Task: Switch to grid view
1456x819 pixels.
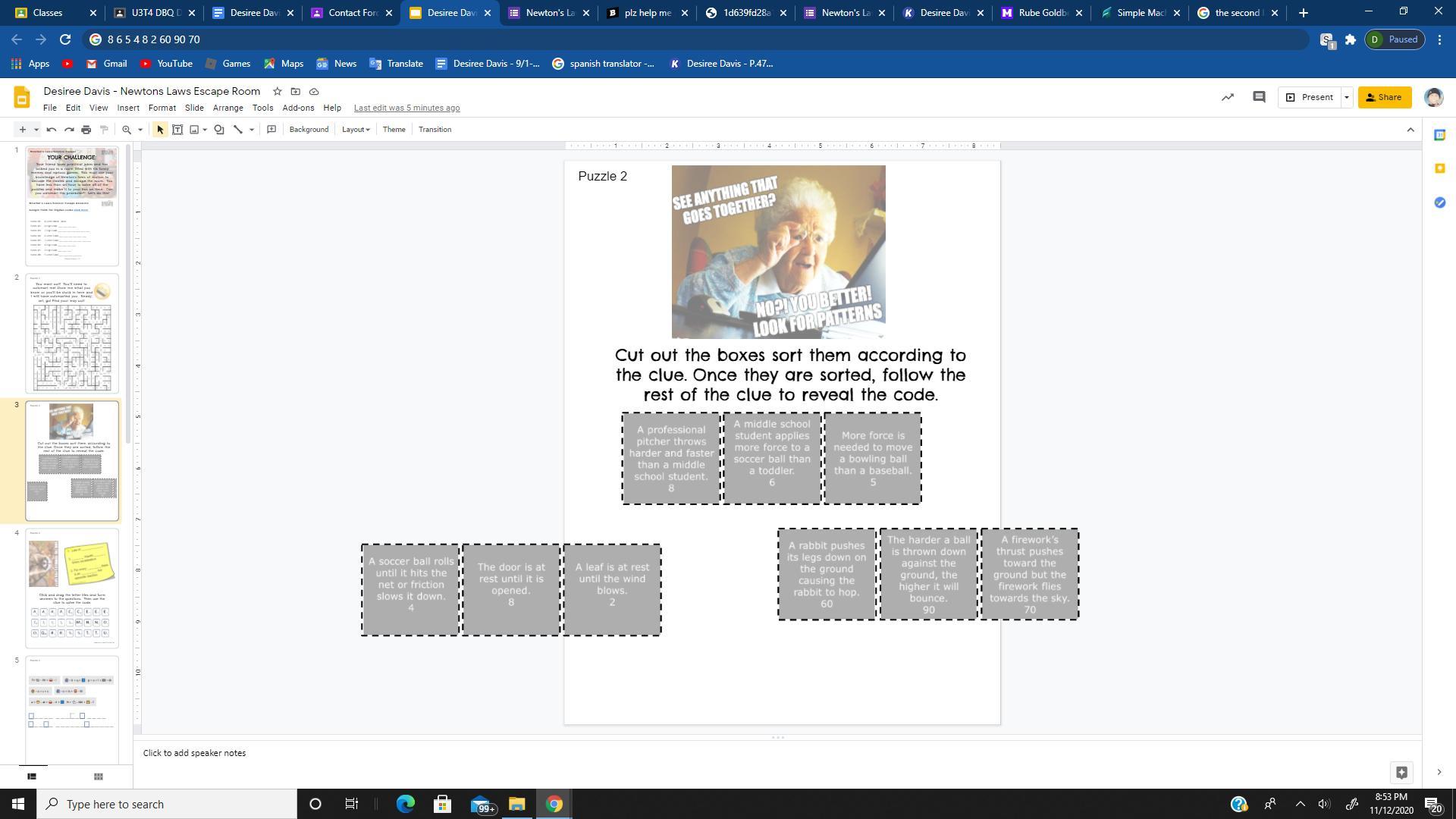Action: (x=98, y=776)
